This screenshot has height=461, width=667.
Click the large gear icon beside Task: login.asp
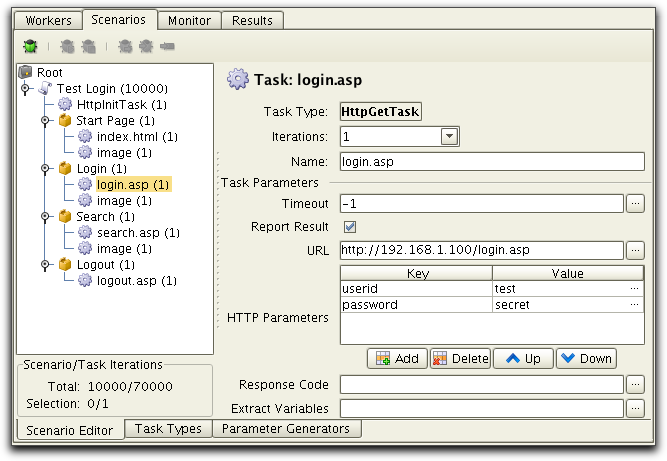click(238, 79)
